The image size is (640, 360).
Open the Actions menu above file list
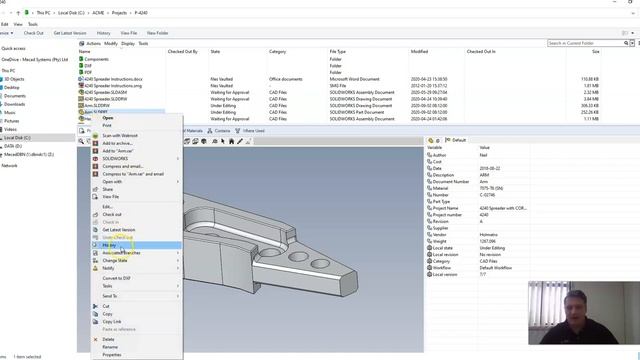(x=93, y=43)
